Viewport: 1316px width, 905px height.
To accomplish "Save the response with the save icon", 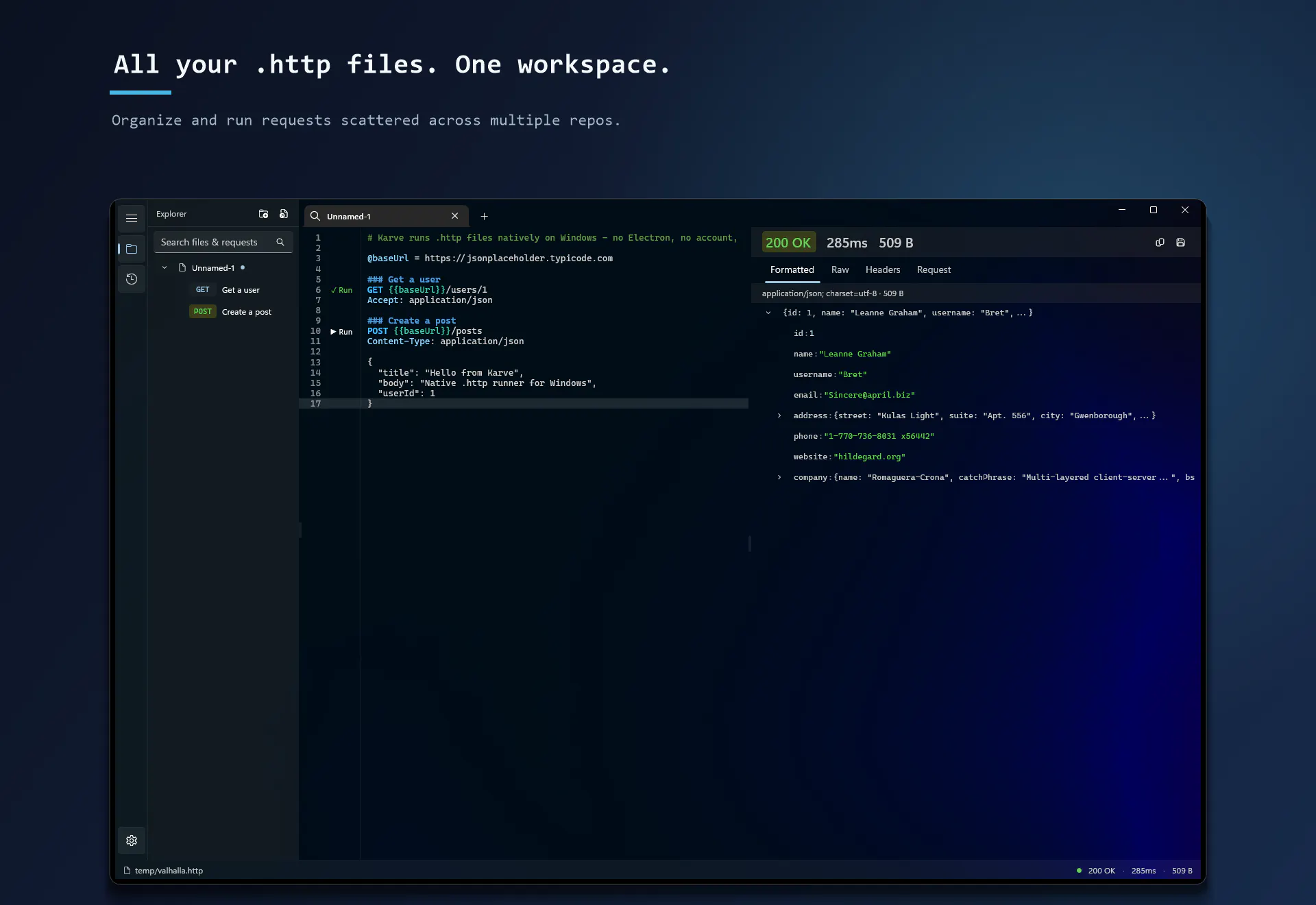I will point(1180,243).
